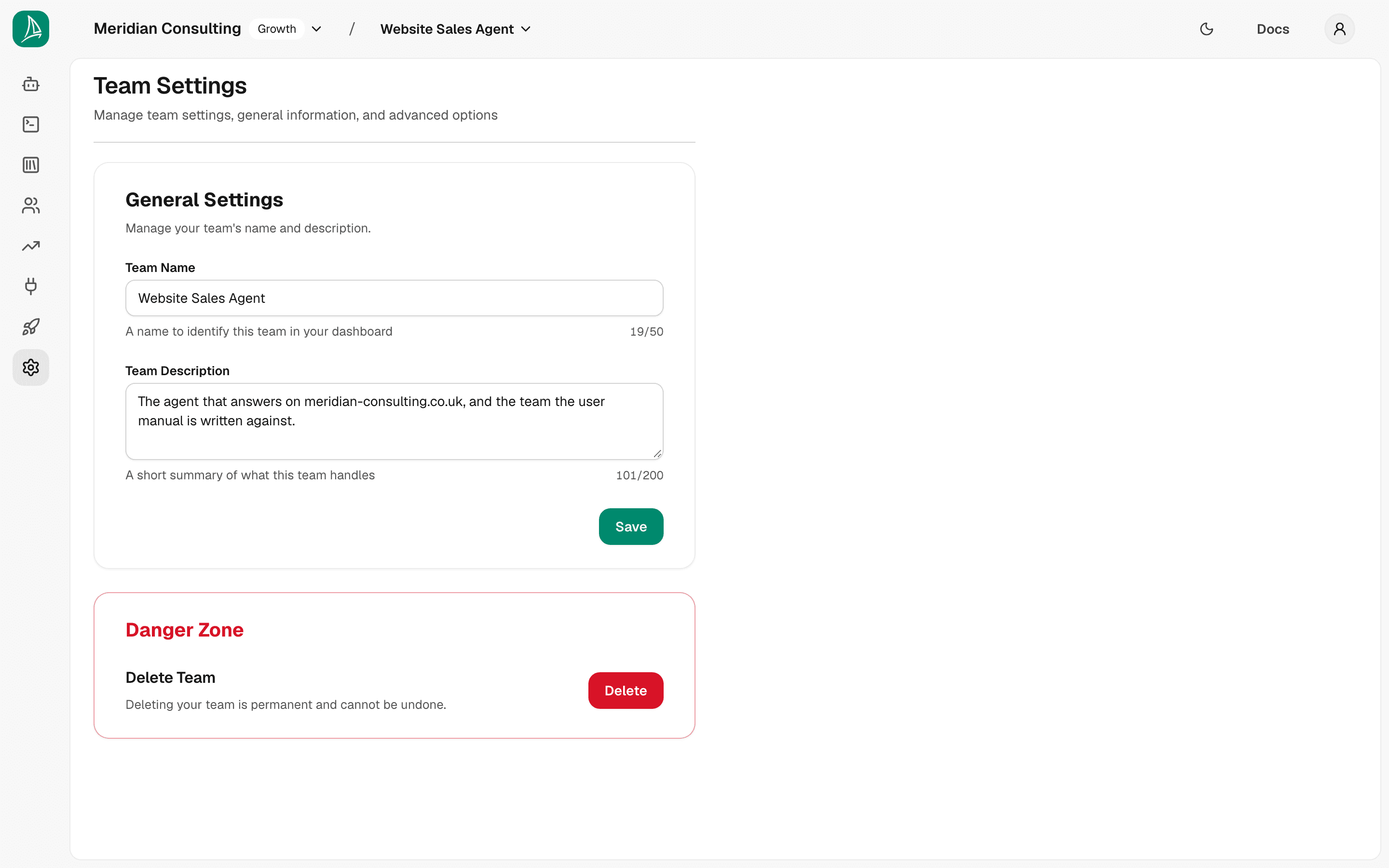This screenshot has width=1389, height=868.
Task: Click the 'Danger Zone' heading
Action: 184,630
